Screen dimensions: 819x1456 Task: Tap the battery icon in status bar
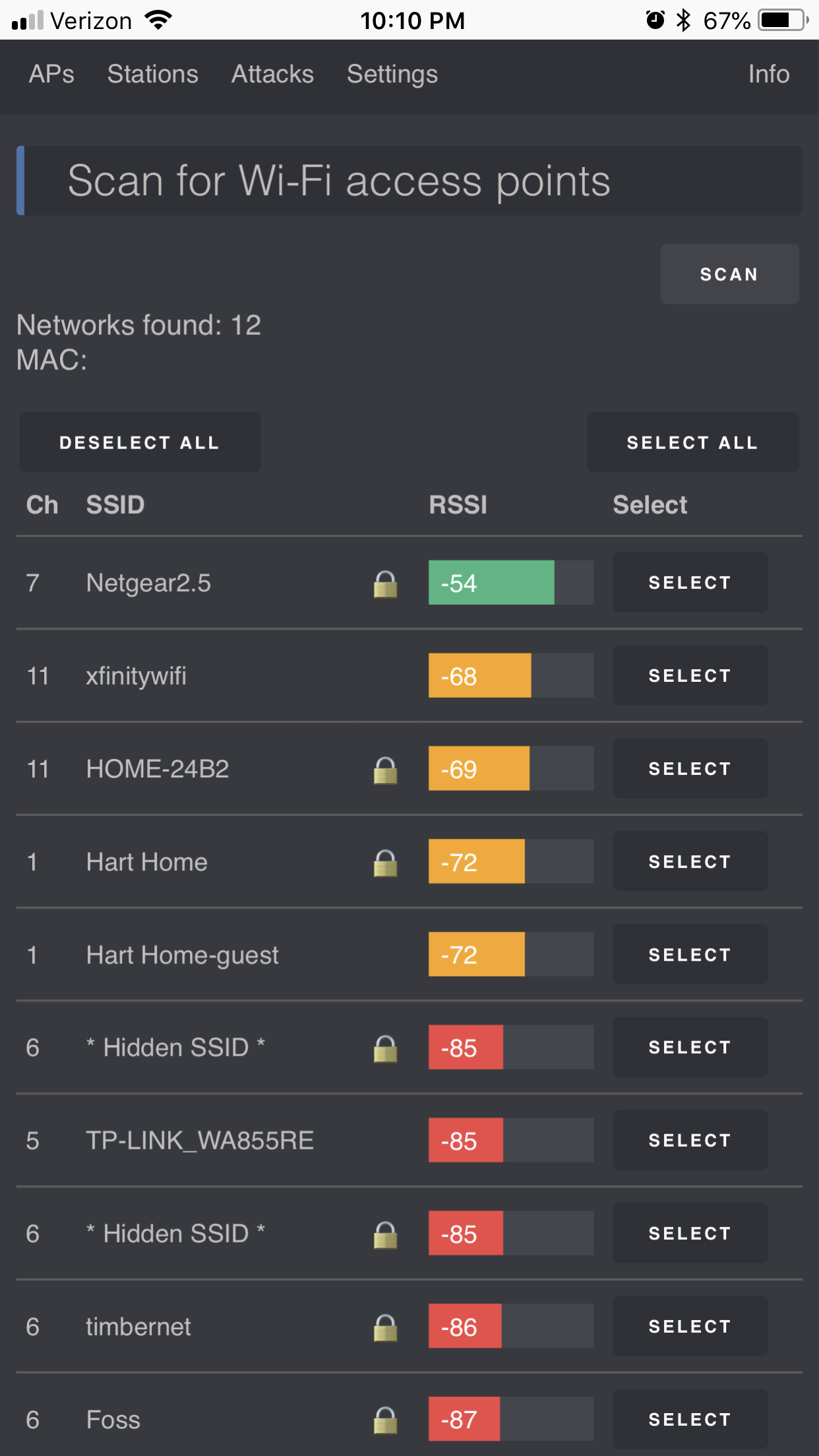click(x=783, y=20)
